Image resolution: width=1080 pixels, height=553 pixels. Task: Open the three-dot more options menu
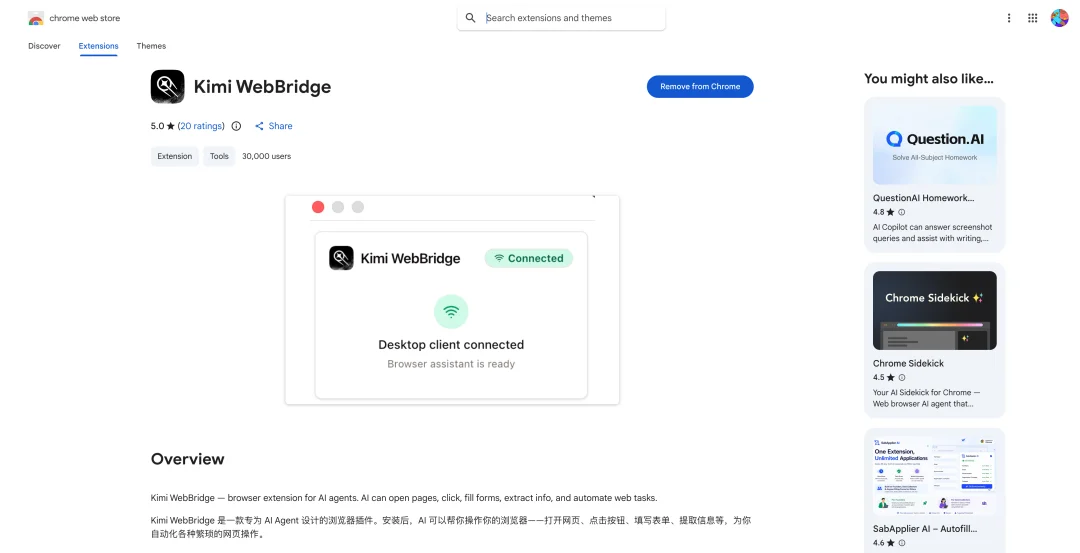coord(1008,18)
